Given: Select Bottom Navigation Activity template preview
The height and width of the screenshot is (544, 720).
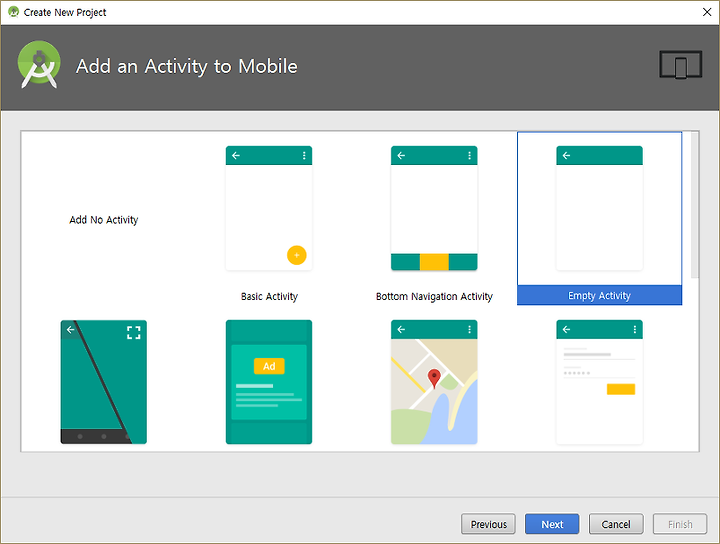Looking at the screenshot, I should [x=434, y=208].
